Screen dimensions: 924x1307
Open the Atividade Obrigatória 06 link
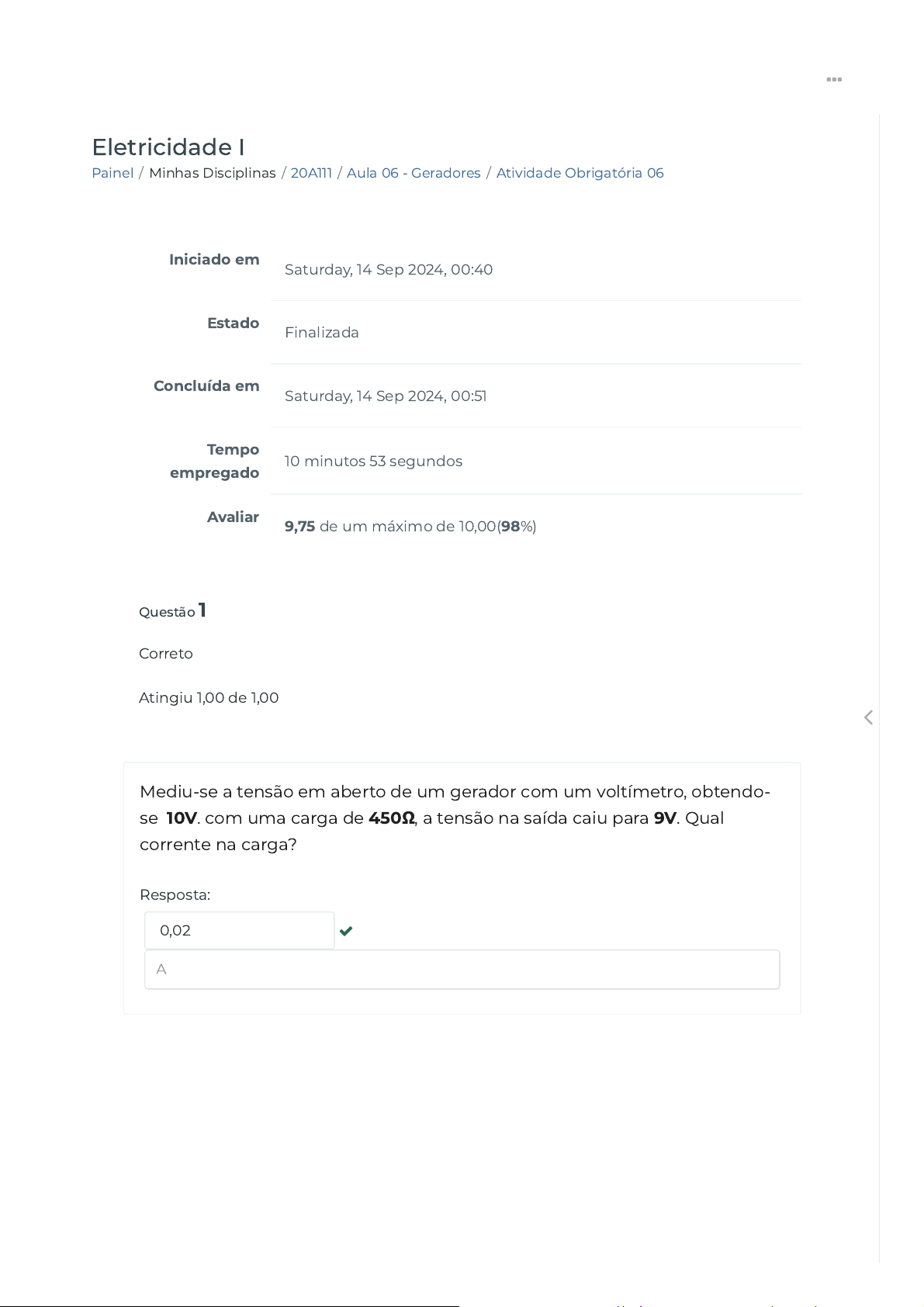580,173
